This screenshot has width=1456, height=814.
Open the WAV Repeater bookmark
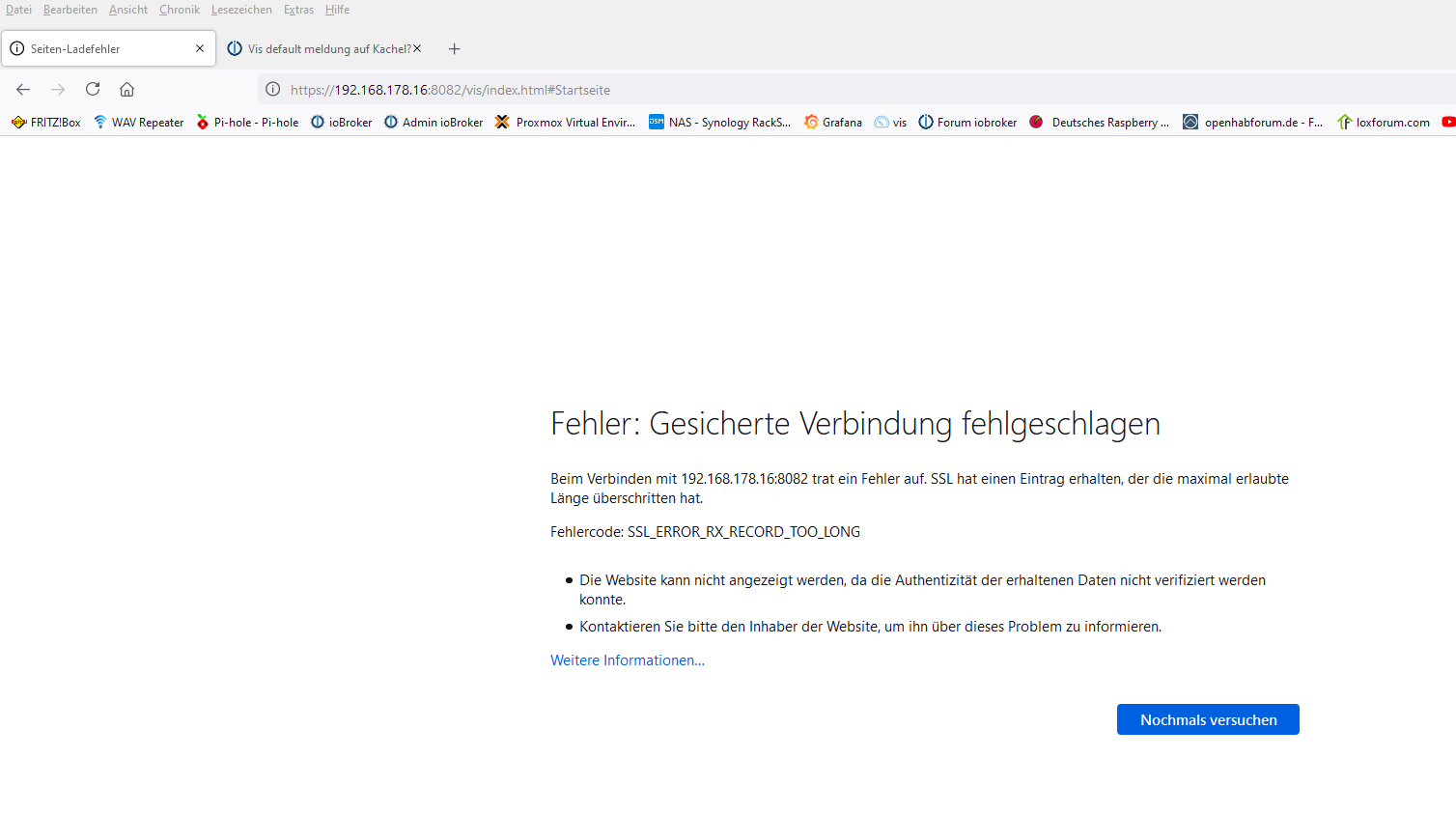tap(138, 123)
